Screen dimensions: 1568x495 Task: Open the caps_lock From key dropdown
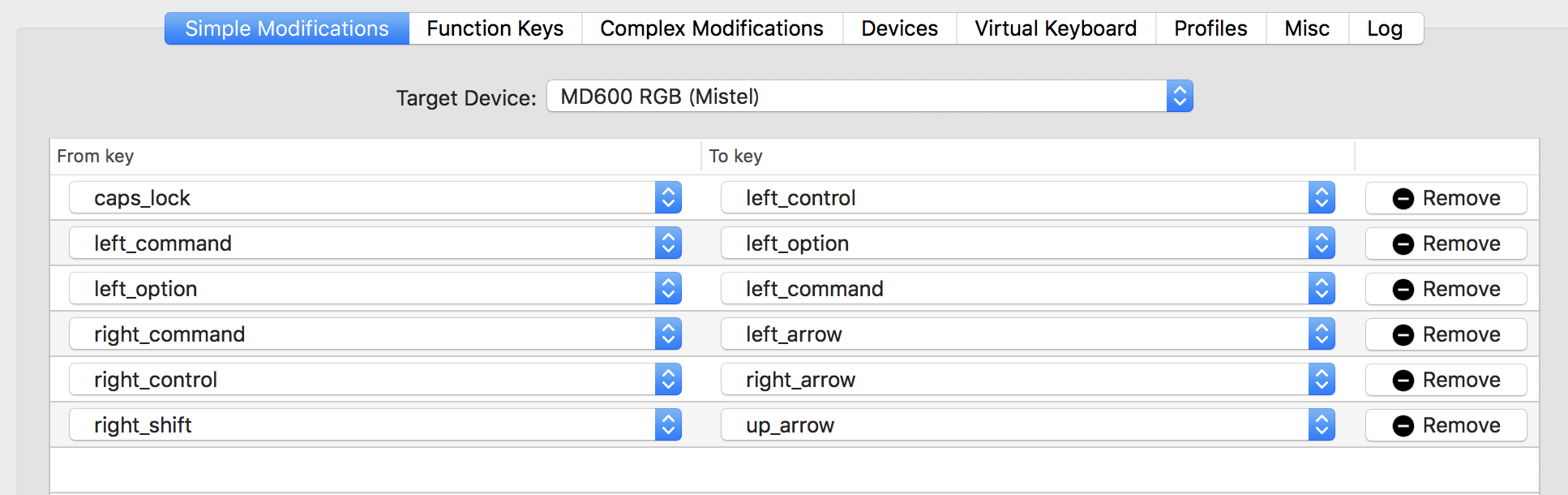[x=375, y=198]
